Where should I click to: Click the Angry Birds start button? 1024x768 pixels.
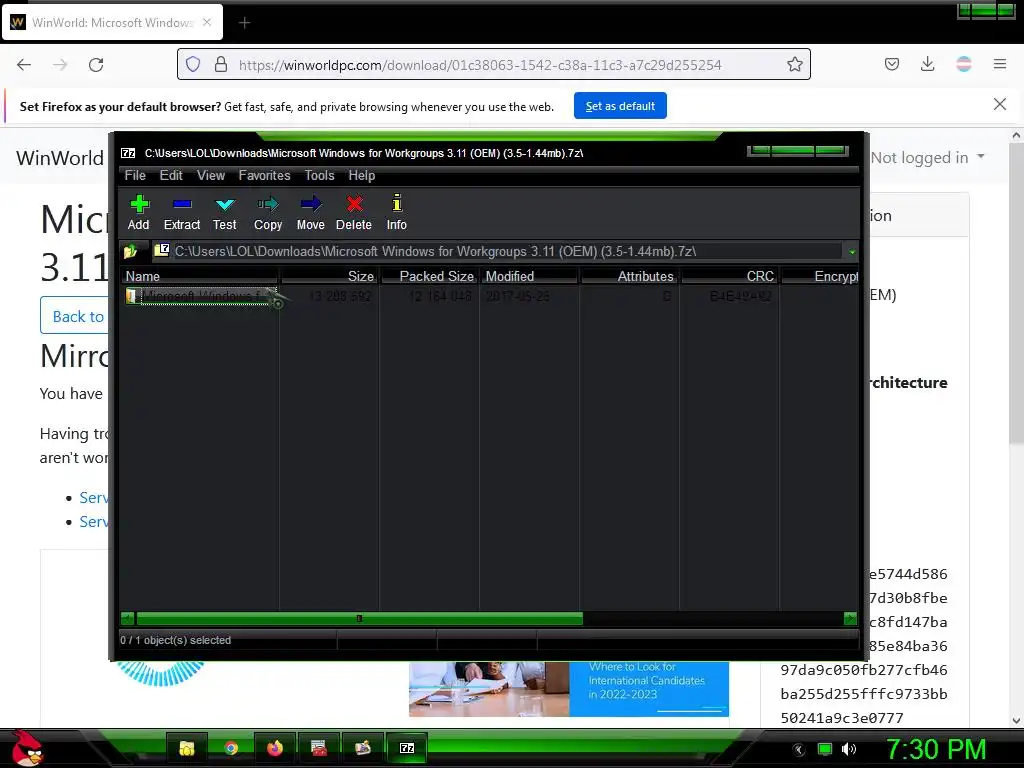pyautogui.click(x=27, y=748)
